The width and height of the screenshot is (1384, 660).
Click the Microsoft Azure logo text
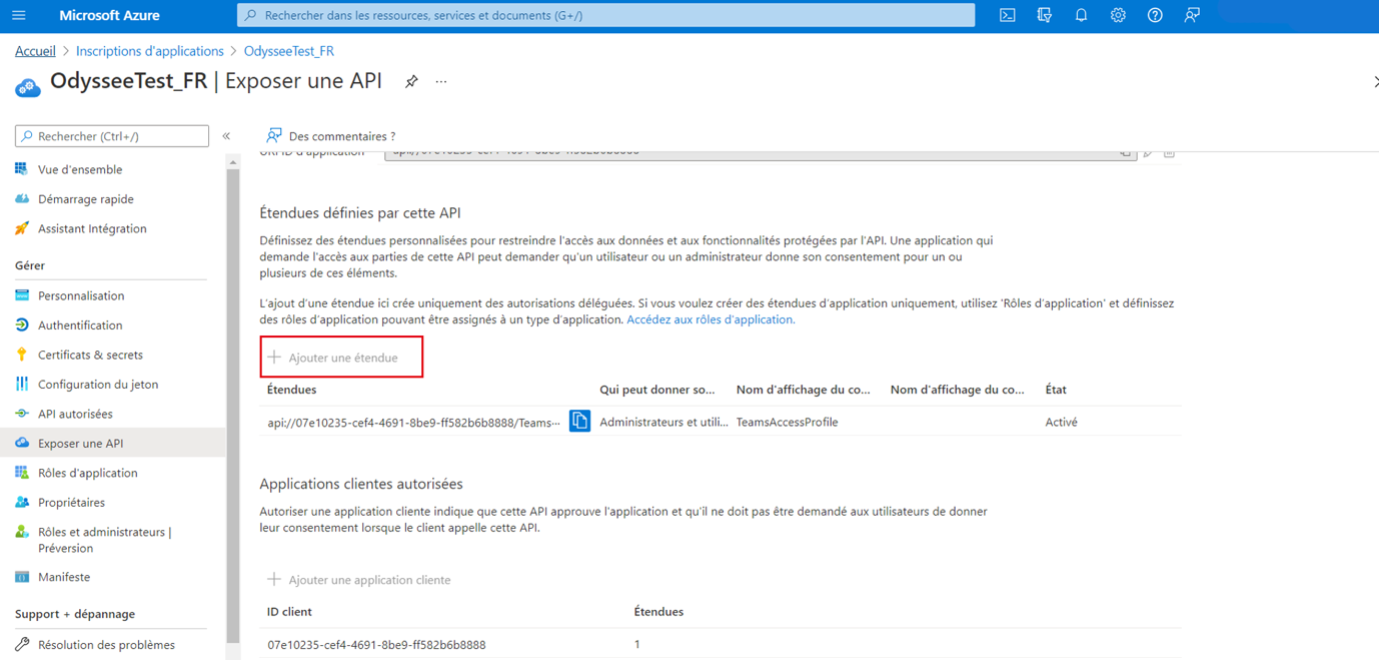point(109,16)
